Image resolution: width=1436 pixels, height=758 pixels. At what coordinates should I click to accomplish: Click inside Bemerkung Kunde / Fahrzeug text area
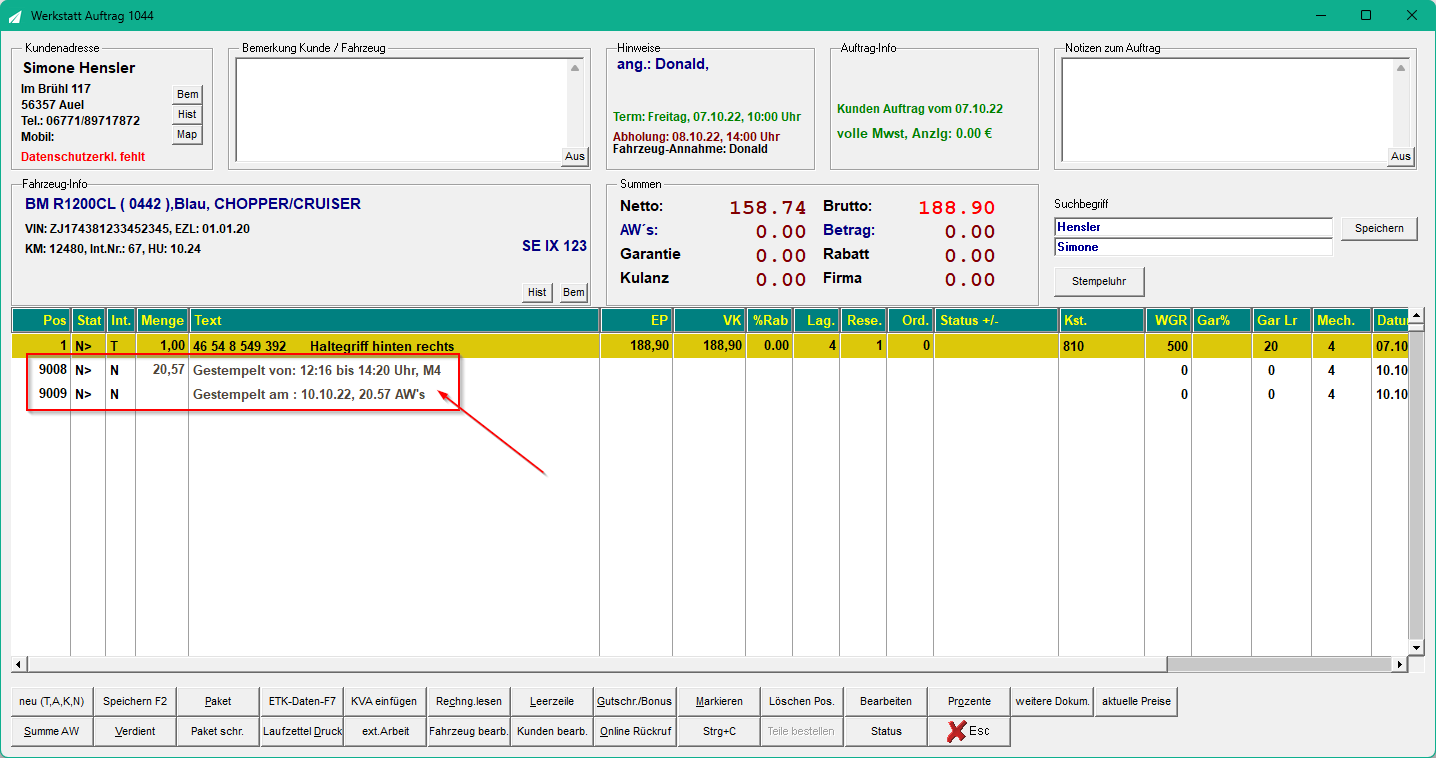tap(401, 108)
